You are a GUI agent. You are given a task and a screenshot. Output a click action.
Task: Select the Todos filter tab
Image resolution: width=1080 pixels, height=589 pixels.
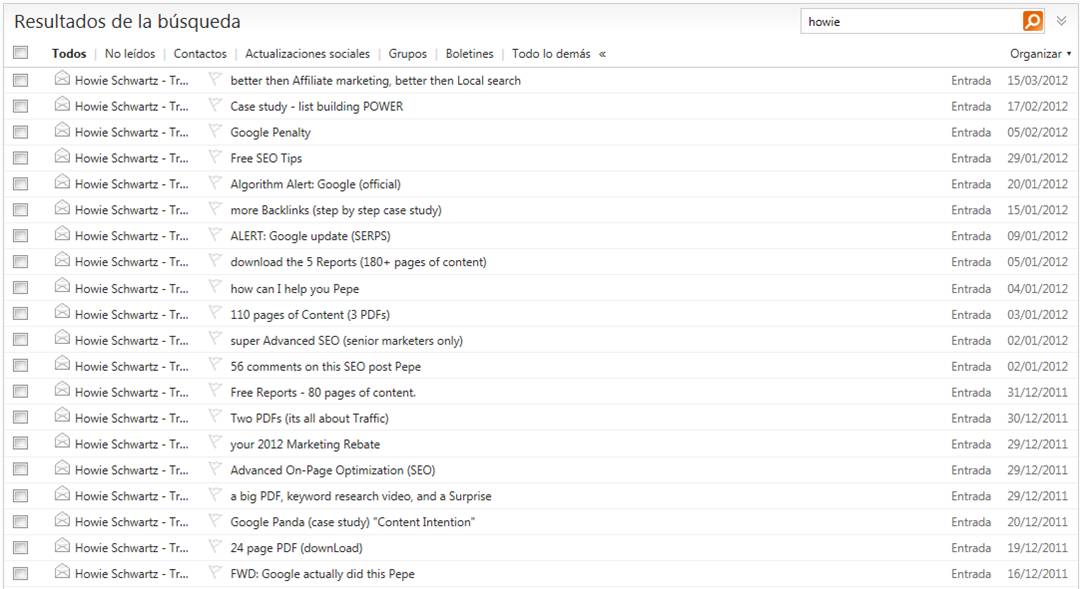coord(69,54)
